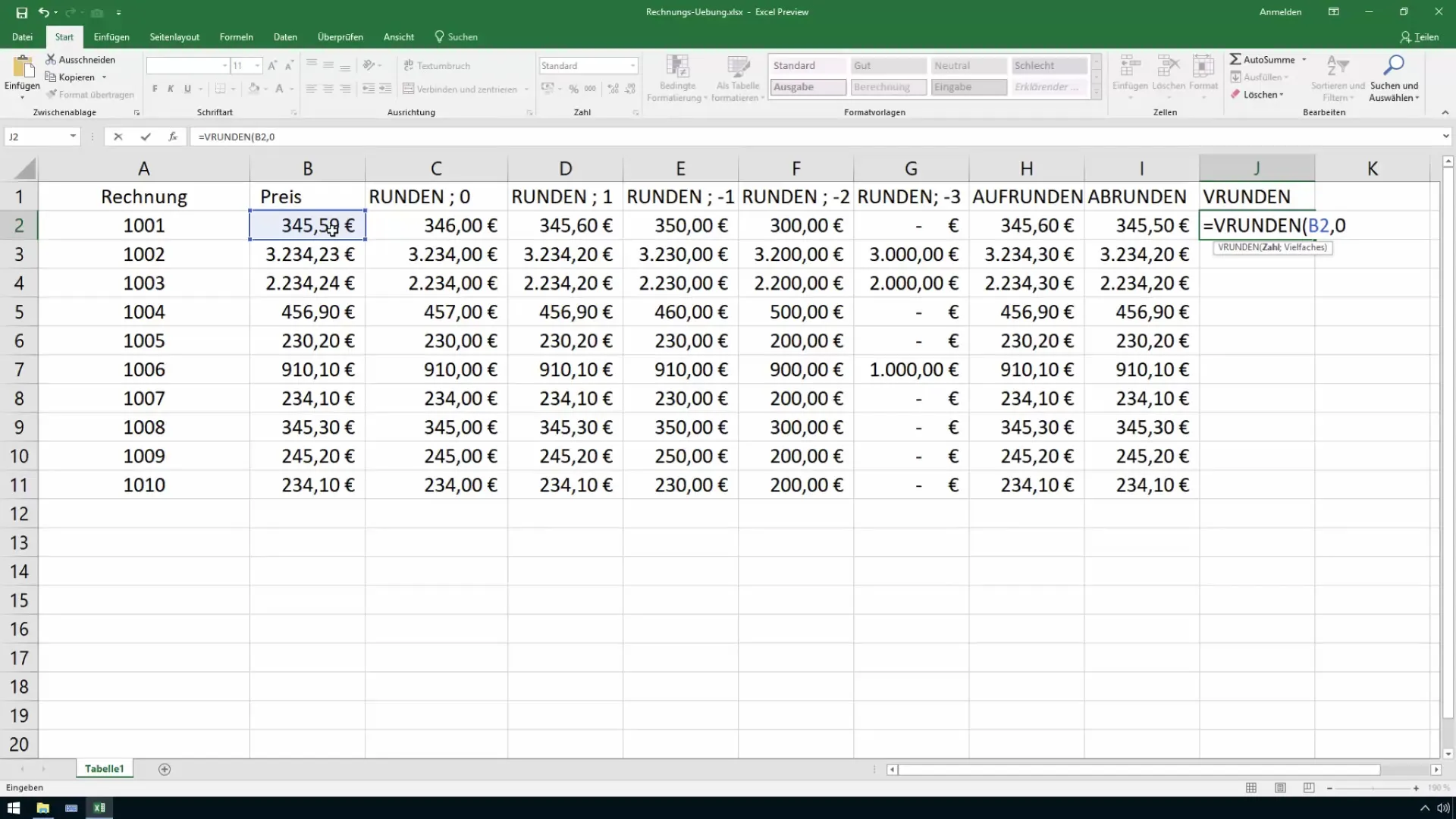Click Ribbon display options icon

1333,12
